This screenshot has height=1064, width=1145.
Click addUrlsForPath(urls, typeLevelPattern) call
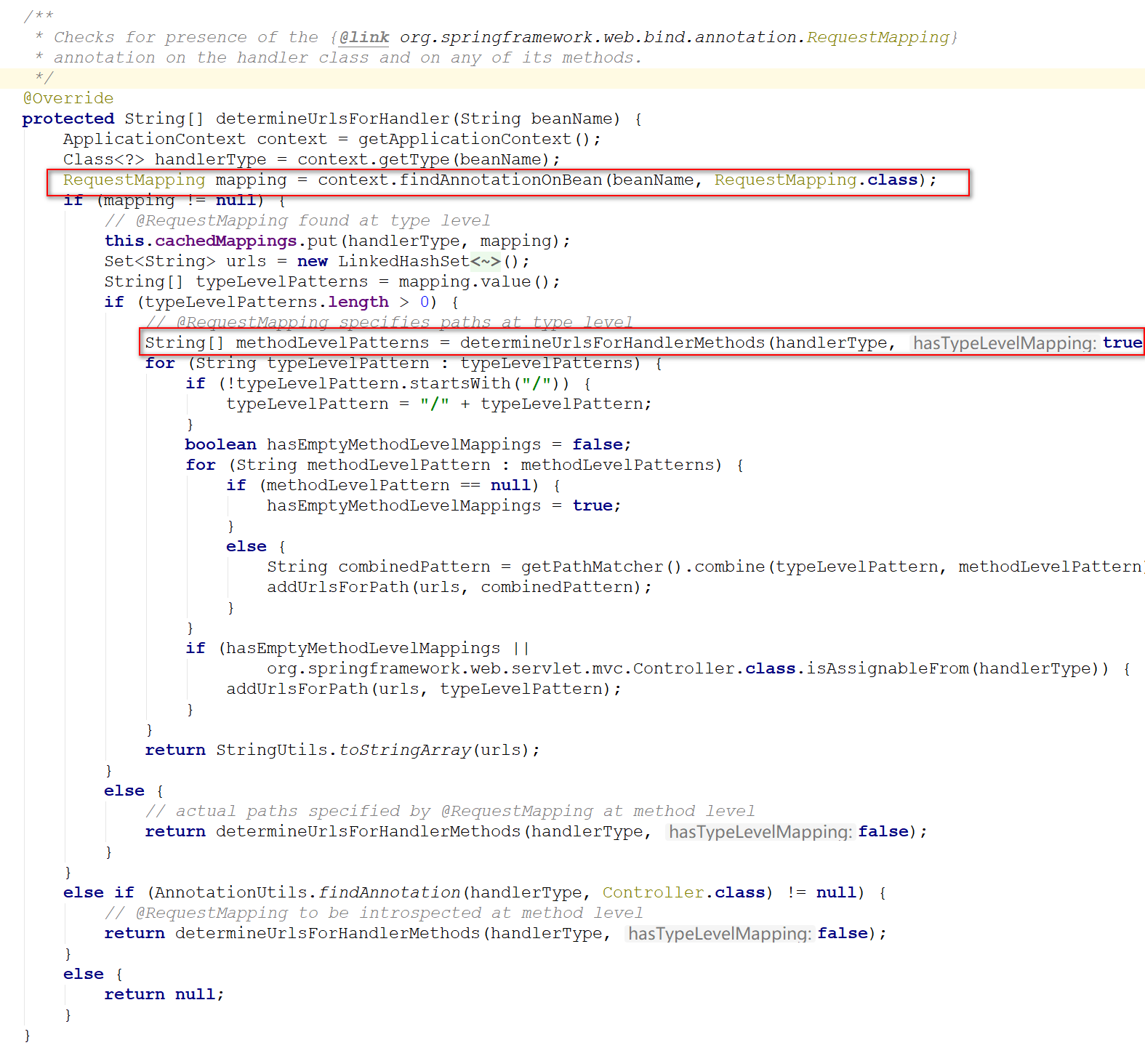tap(423, 689)
